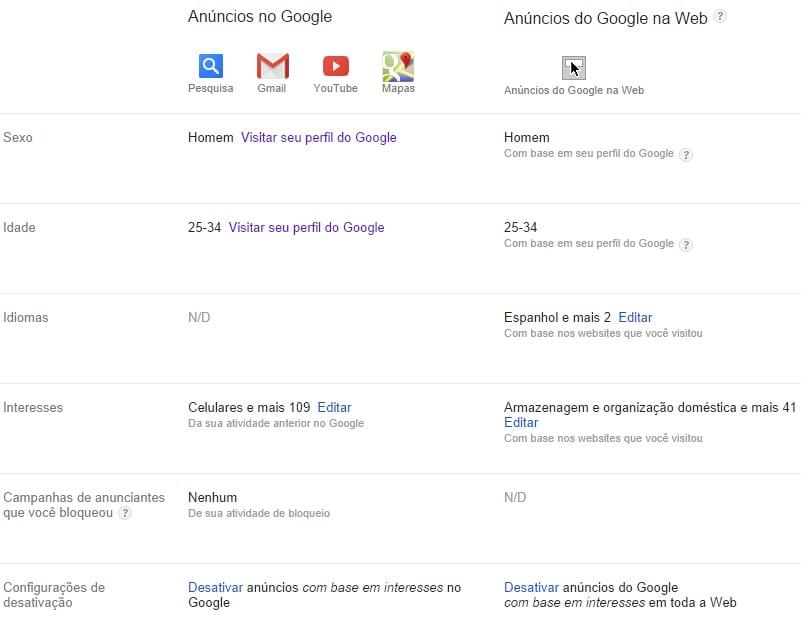The height and width of the screenshot is (631, 801).
Task: Click Desativar for Google ads across the Web
Action: pyautogui.click(x=531, y=587)
